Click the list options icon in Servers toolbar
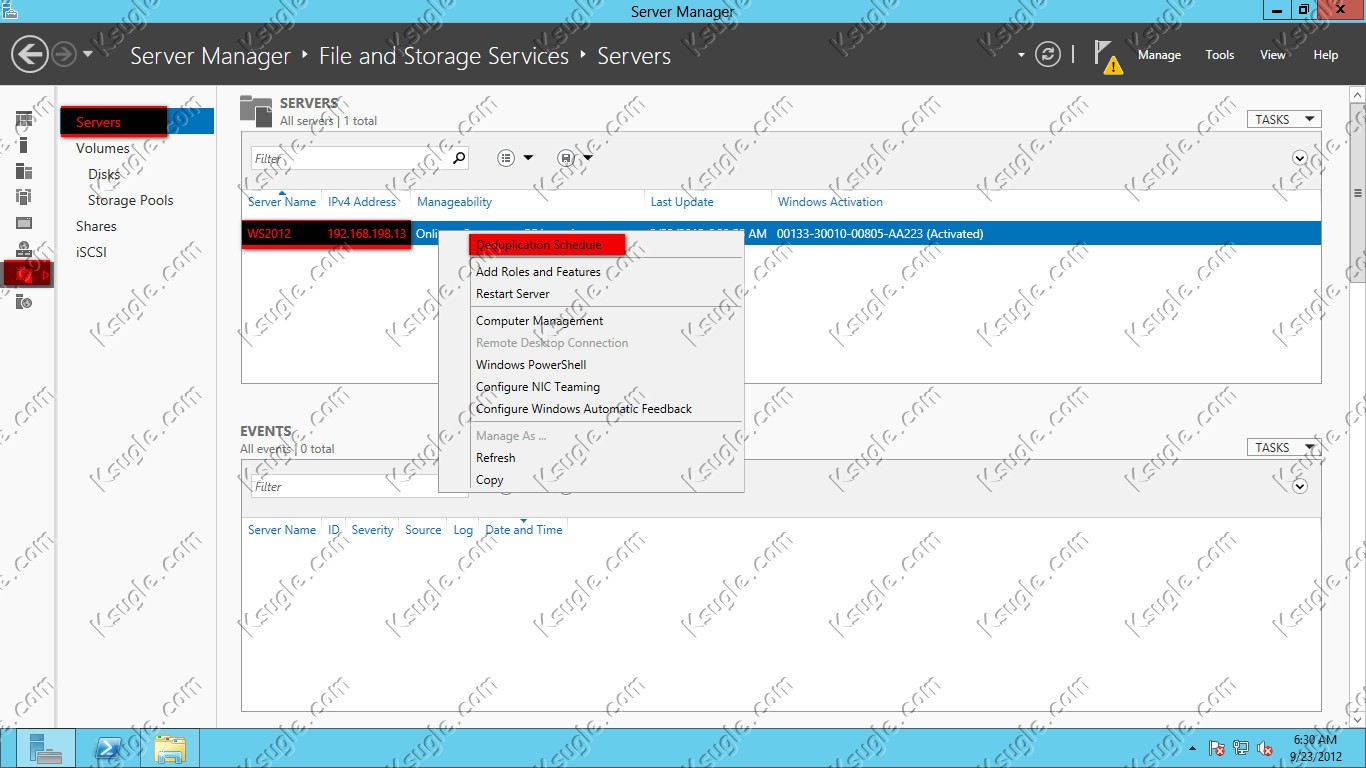 pyautogui.click(x=506, y=158)
